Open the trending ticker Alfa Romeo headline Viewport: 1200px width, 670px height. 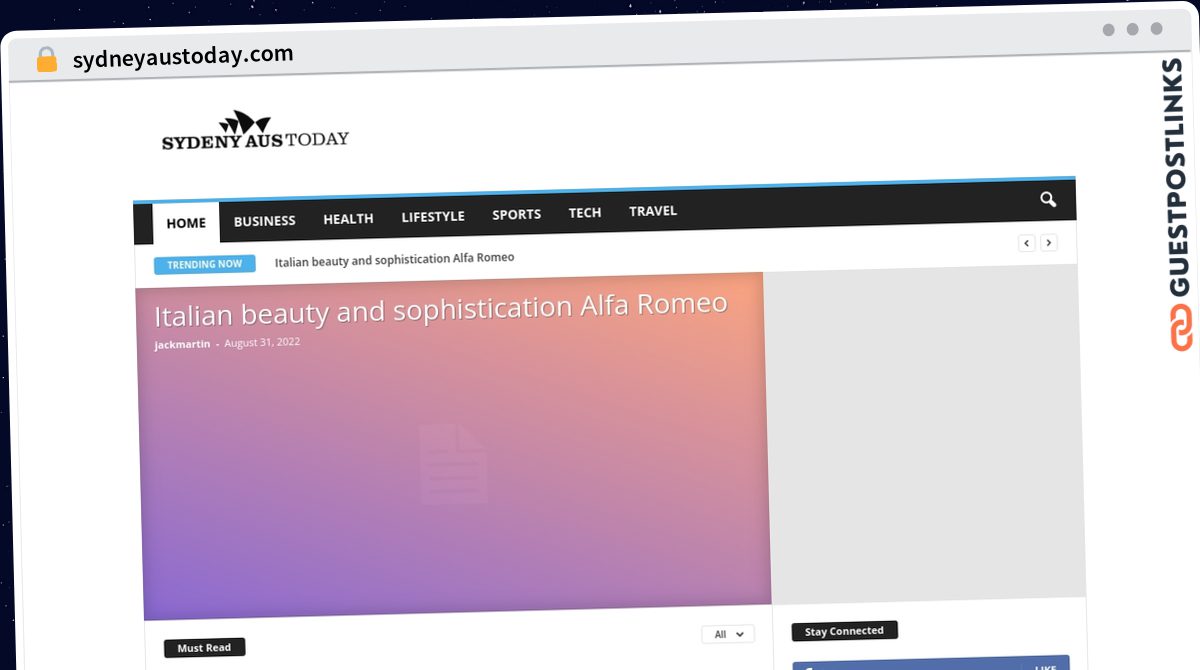[395, 259]
